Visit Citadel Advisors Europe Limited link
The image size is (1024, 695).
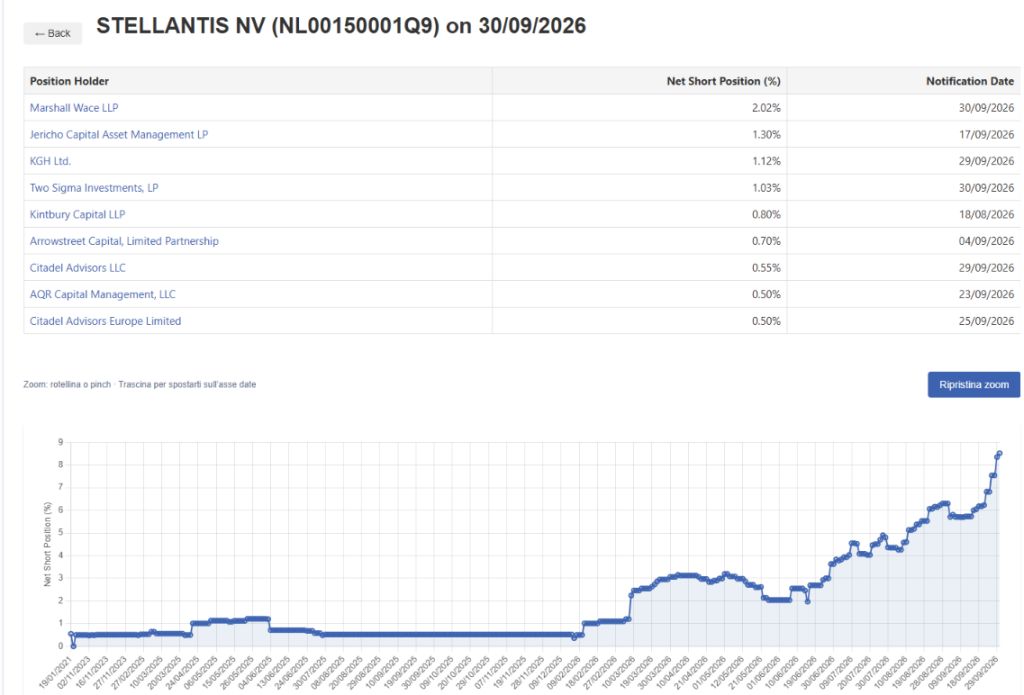[105, 321]
